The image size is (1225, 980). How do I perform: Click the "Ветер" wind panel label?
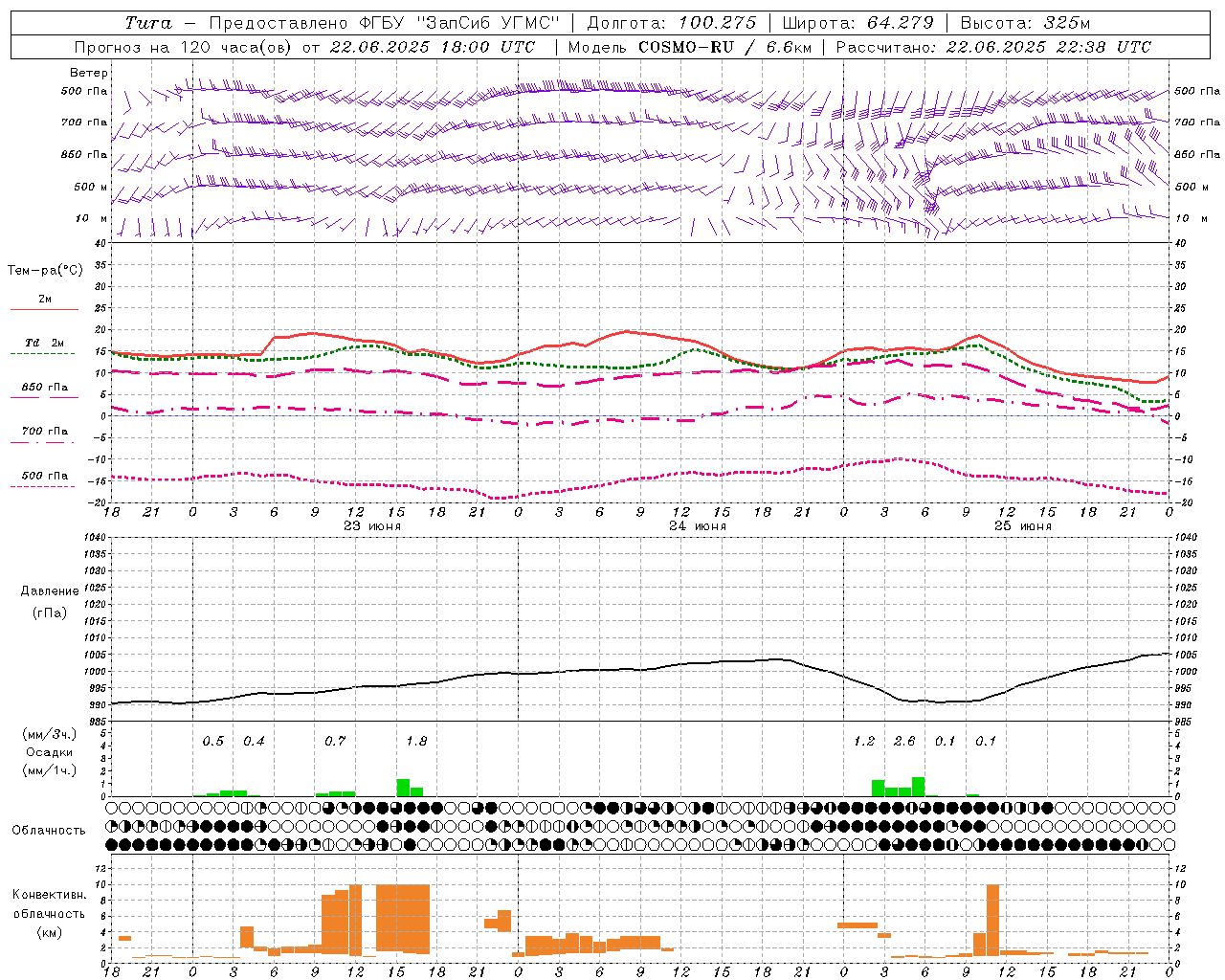[88, 73]
